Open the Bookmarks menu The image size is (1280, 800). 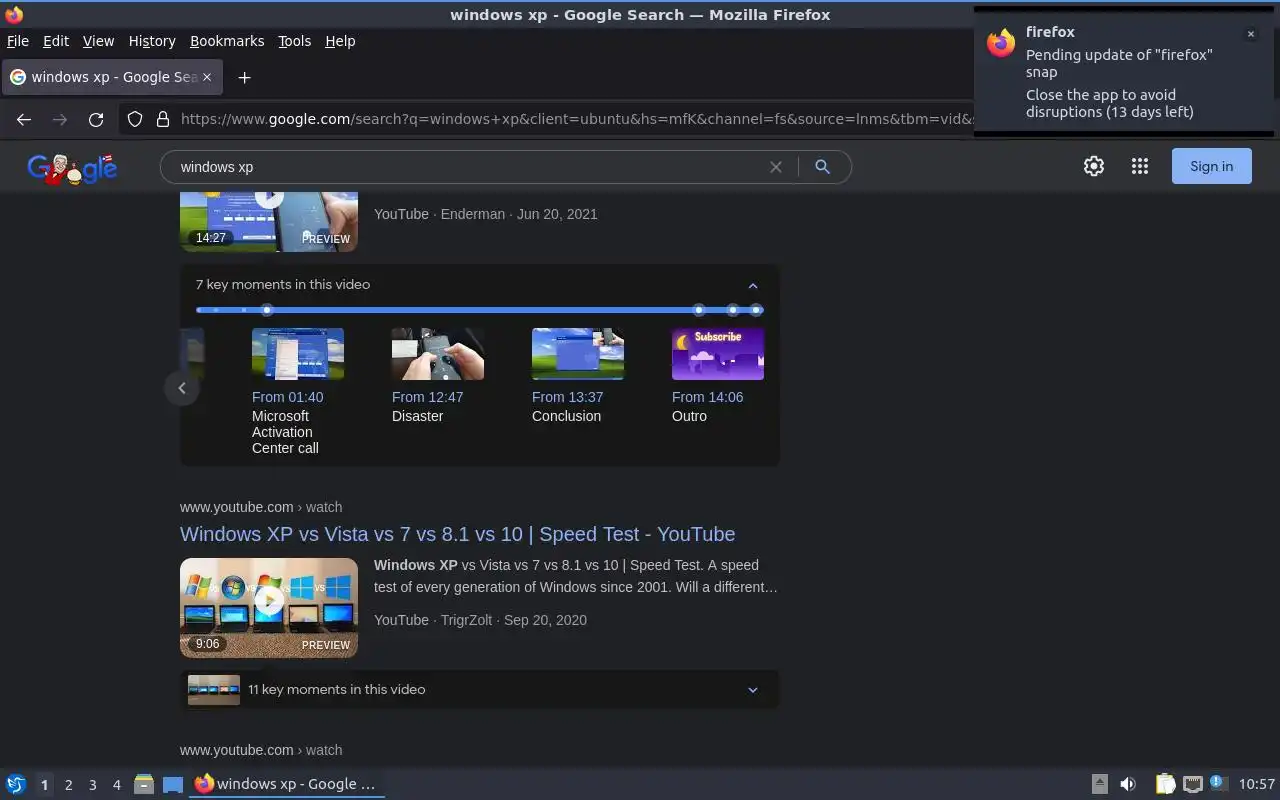(x=227, y=41)
